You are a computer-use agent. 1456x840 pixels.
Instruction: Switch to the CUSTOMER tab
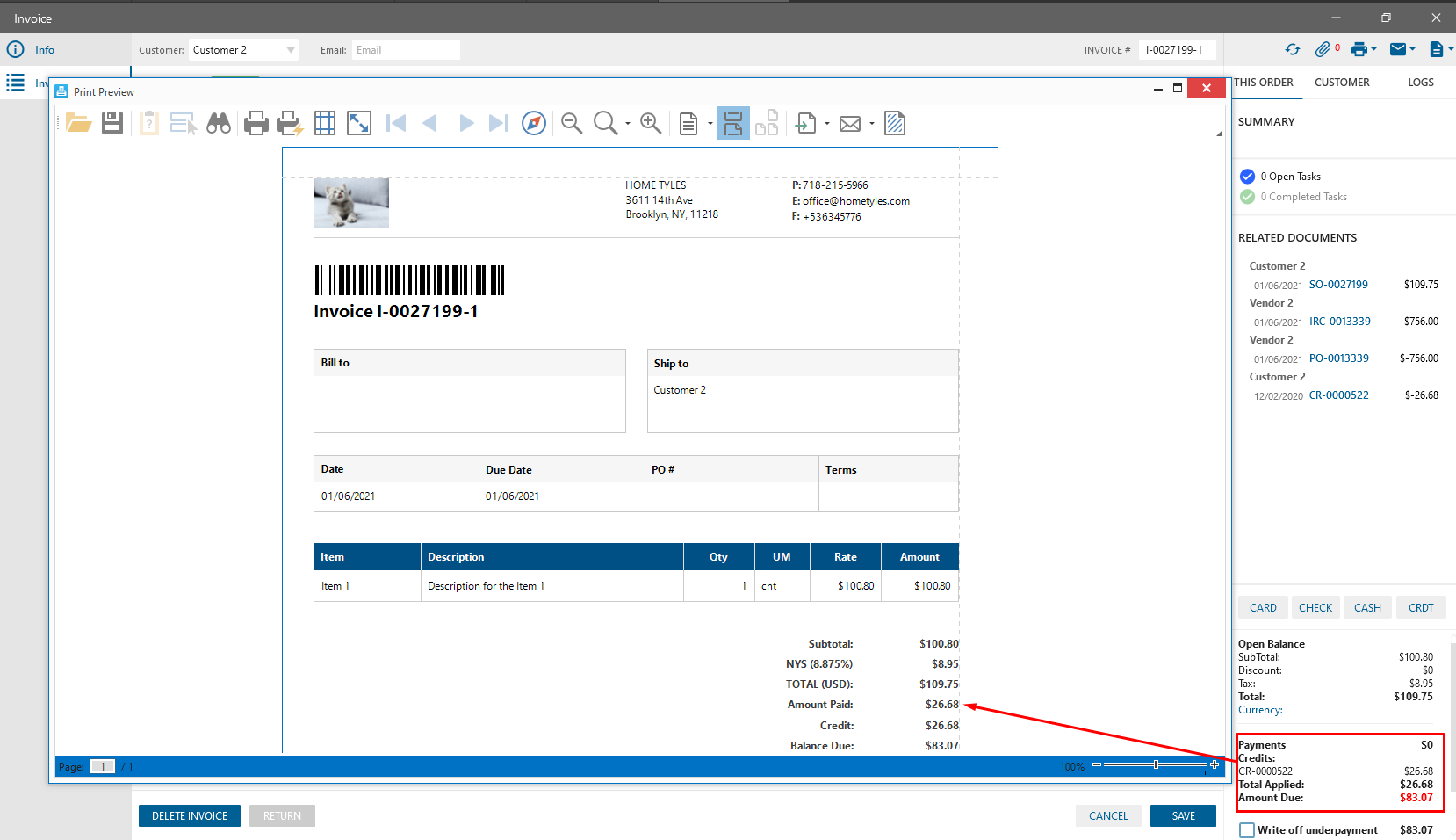coord(1342,83)
